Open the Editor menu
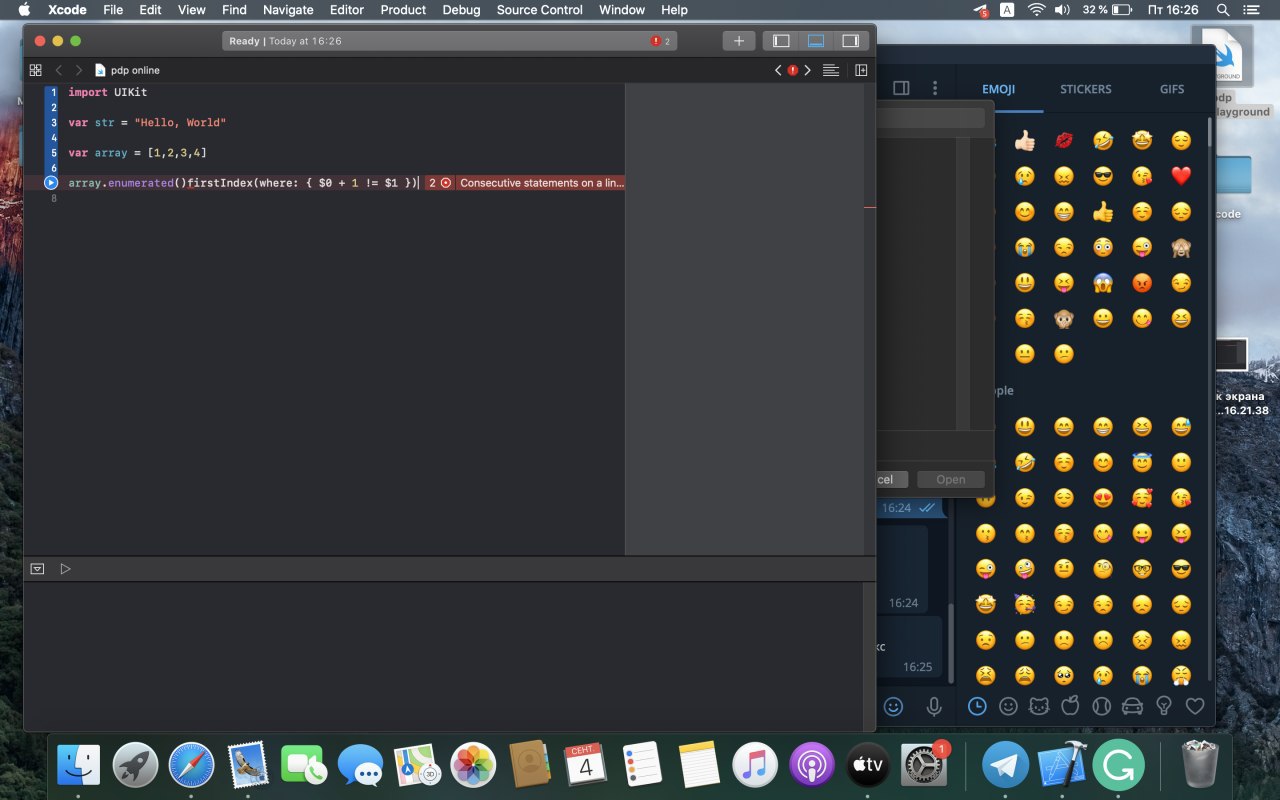Image resolution: width=1280 pixels, height=800 pixels. click(x=347, y=10)
